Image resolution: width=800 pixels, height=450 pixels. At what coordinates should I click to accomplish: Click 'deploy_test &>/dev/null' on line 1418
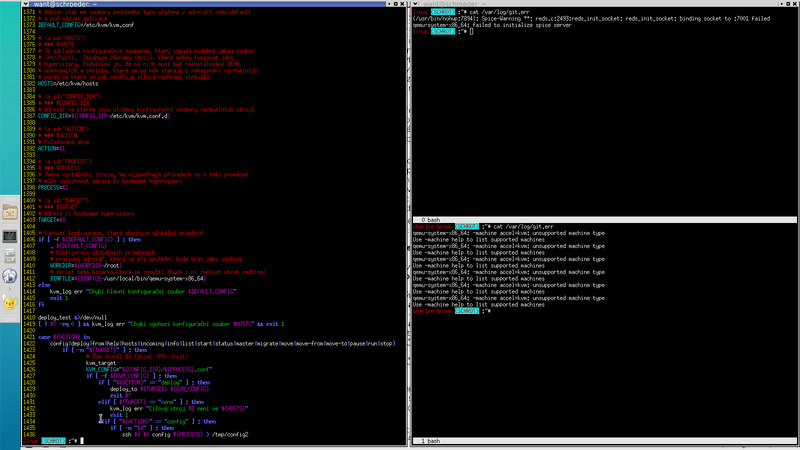pos(72,318)
